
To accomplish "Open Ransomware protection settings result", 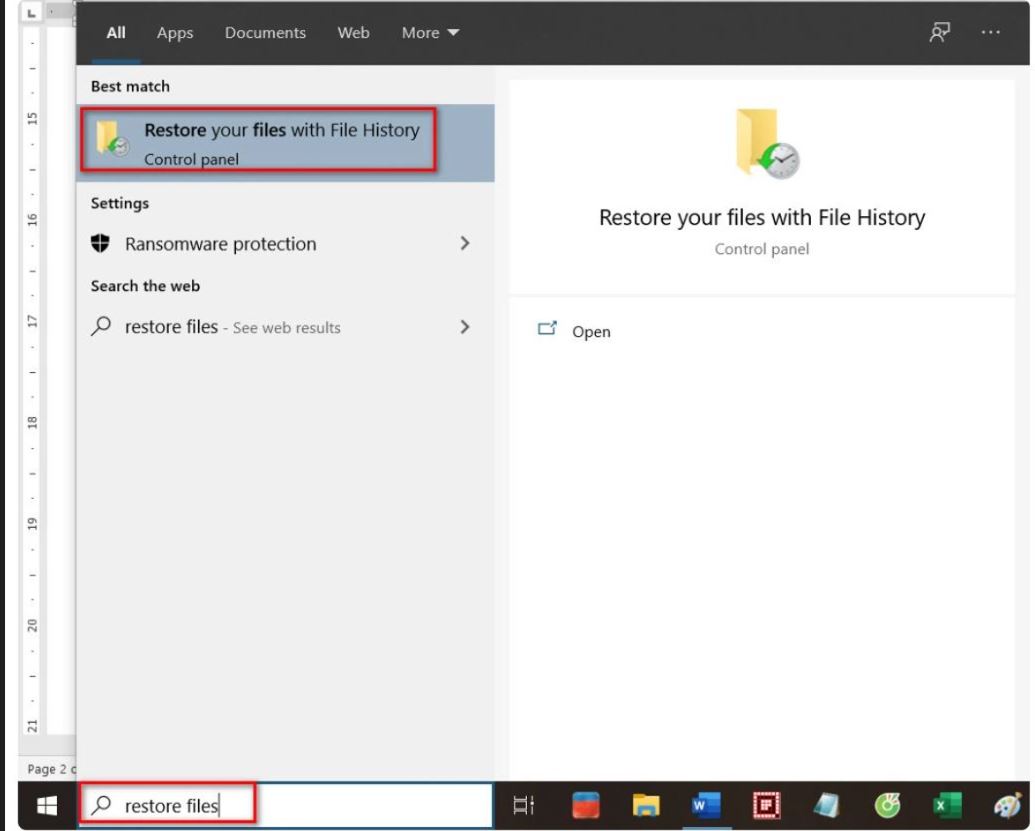I will pos(220,244).
